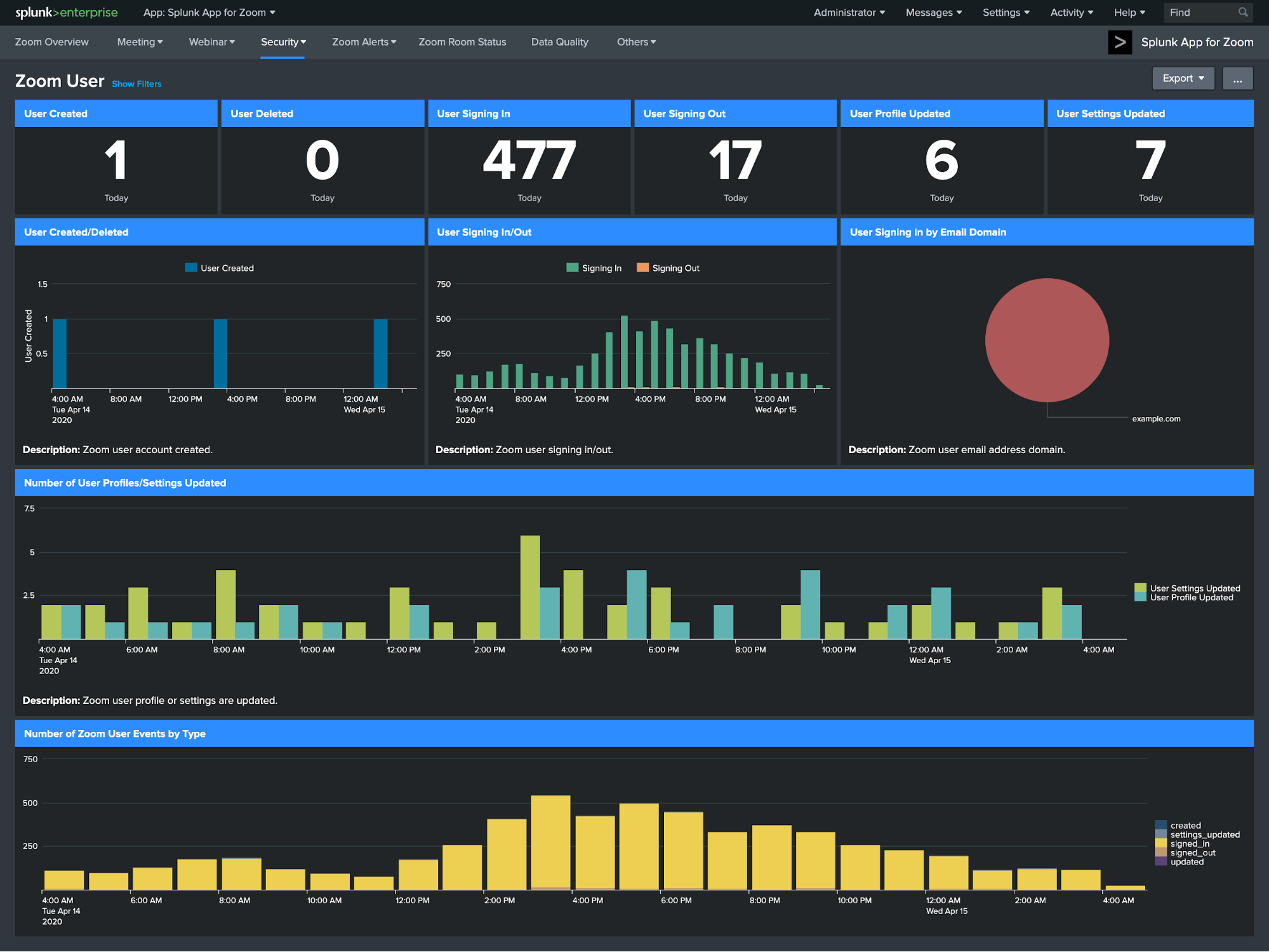Click the Splunk App for Zoom arrow icon
1269x952 pixels.
coord(1120,43)
